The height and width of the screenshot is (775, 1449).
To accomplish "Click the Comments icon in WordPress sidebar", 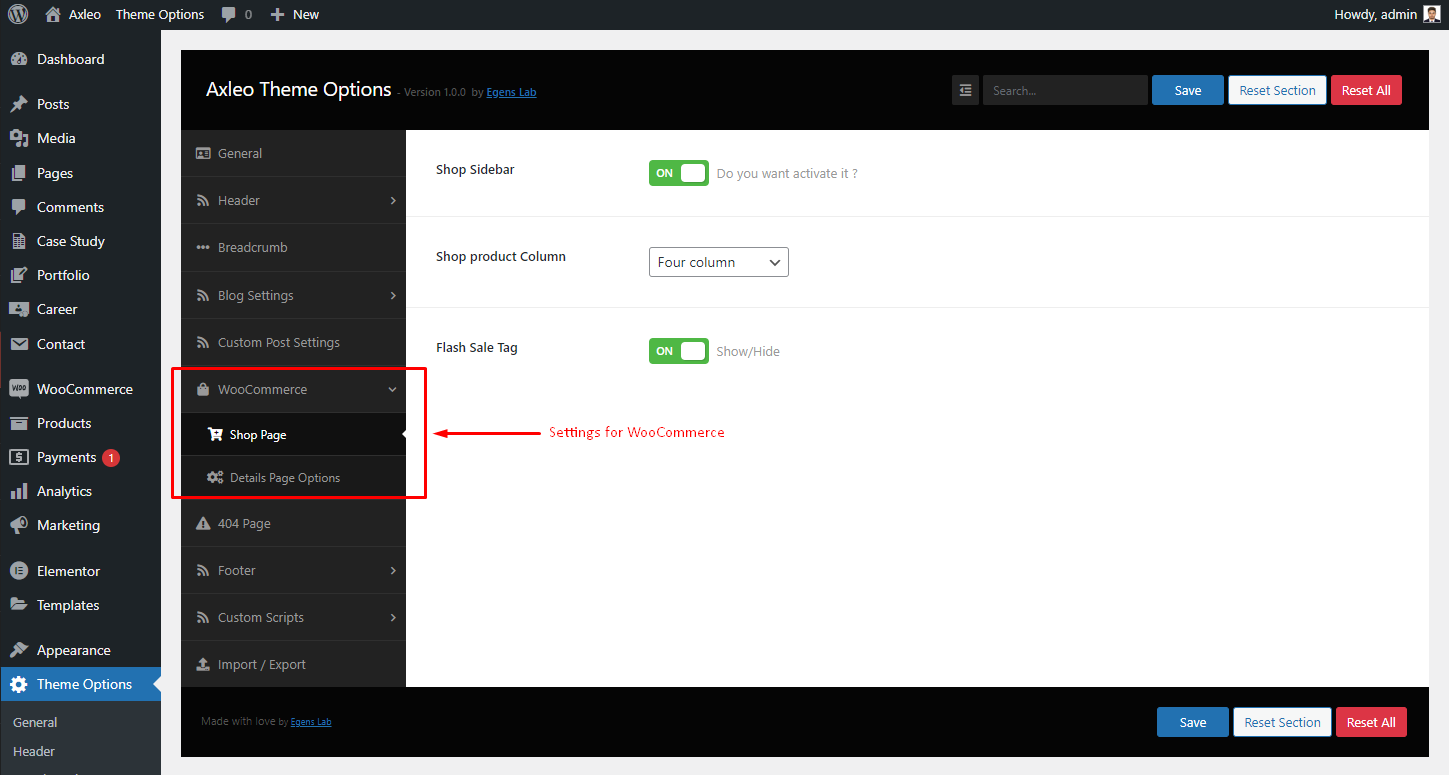I will point(19,207).
